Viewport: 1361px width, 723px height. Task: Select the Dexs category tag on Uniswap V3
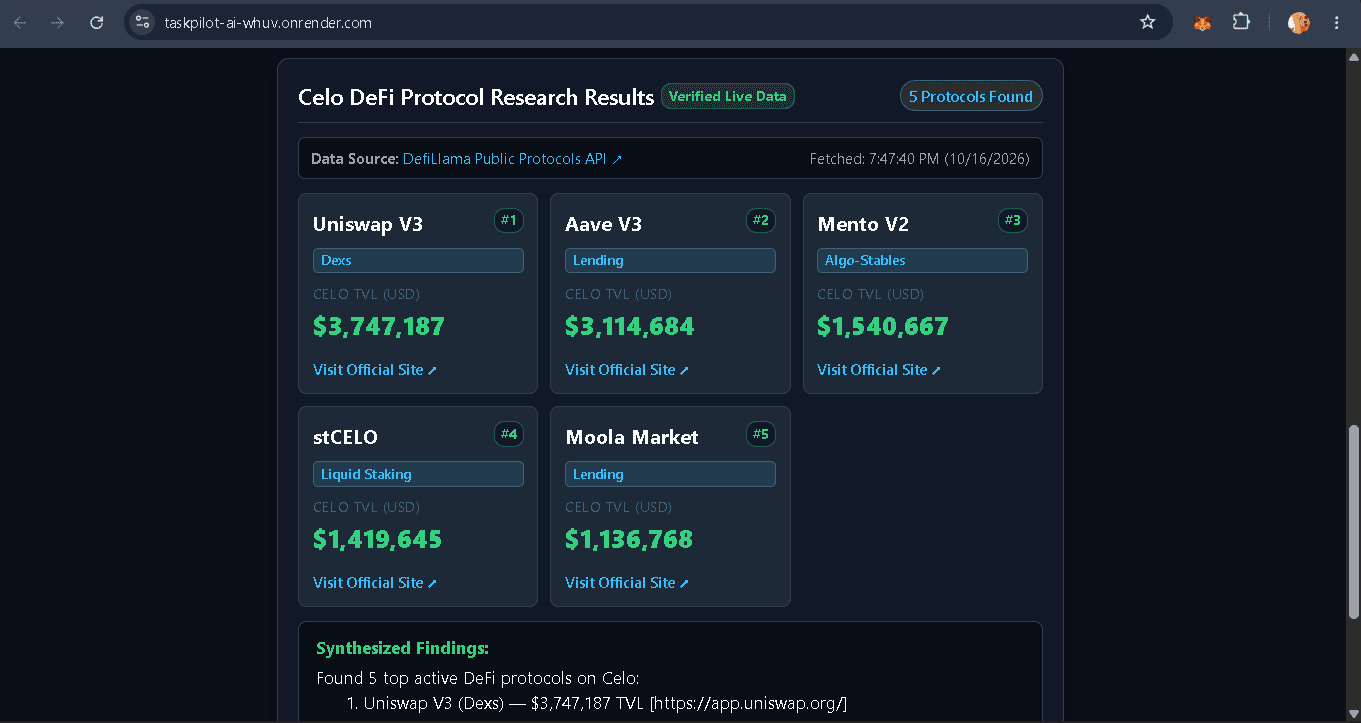[x=418, y=260]
